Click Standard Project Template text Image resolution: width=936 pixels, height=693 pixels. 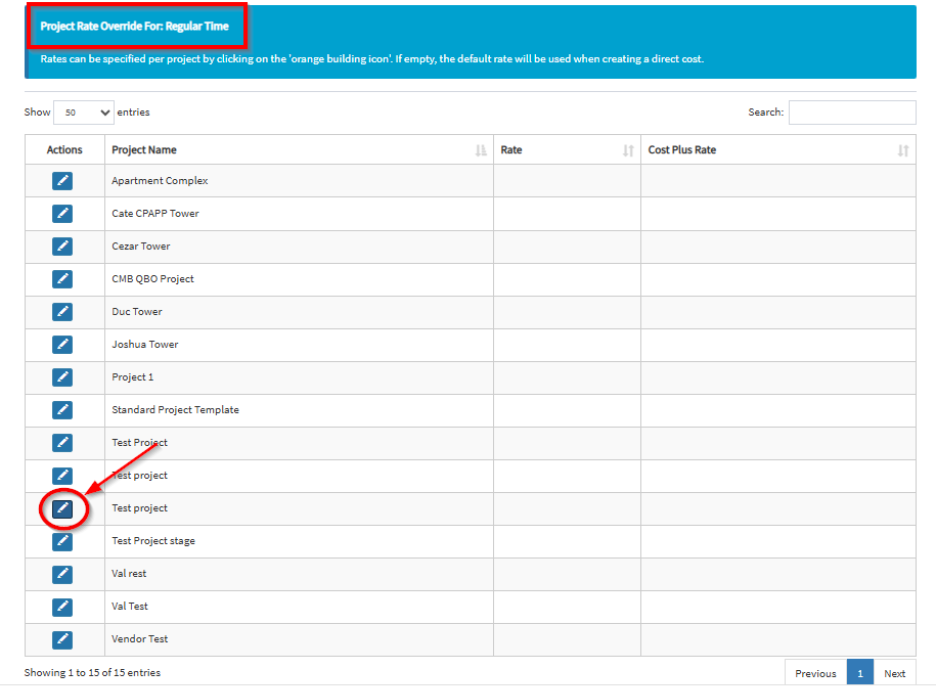pyautogui.click(x=176, y=410)
